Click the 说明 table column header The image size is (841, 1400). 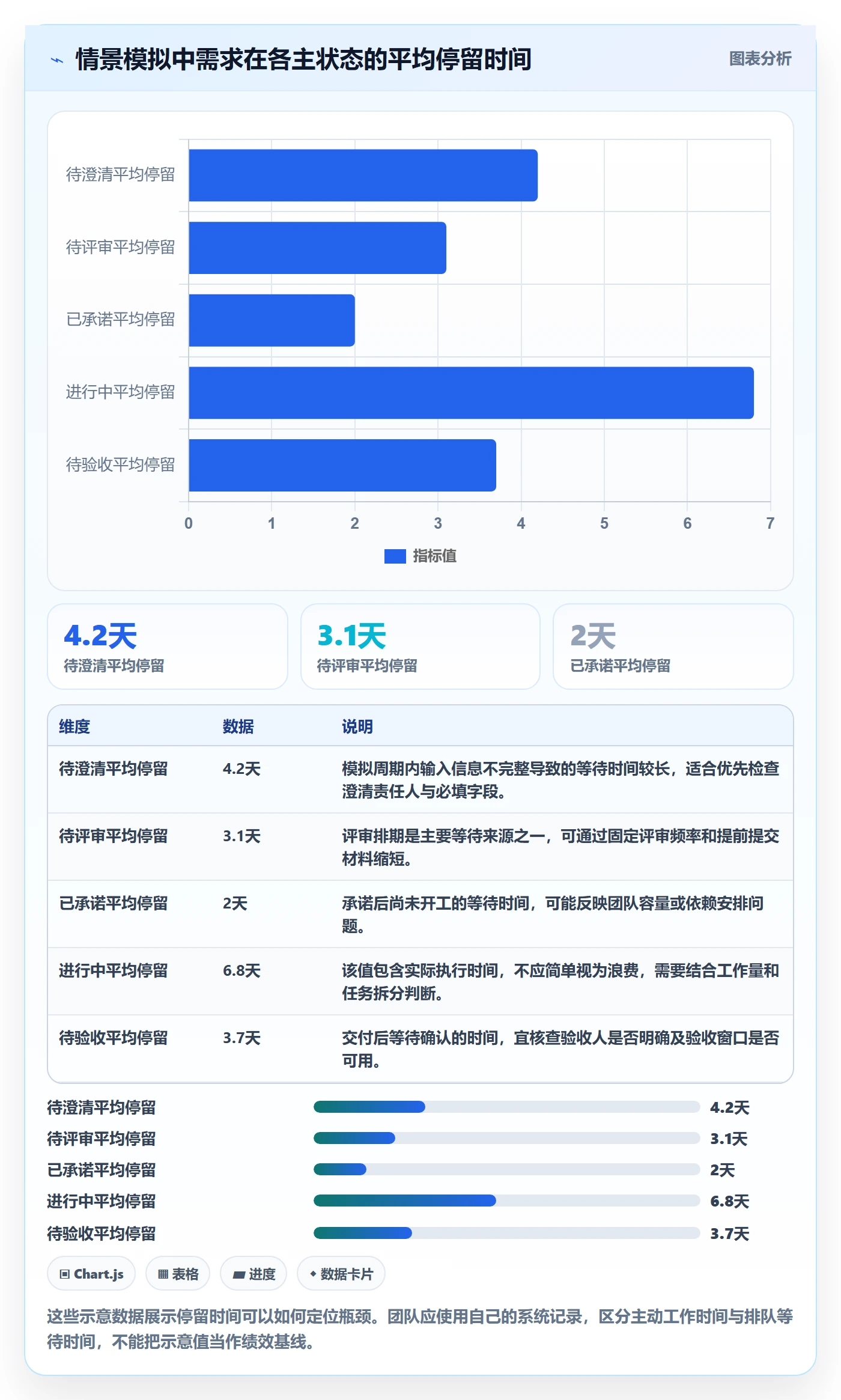tap(357, 726)
